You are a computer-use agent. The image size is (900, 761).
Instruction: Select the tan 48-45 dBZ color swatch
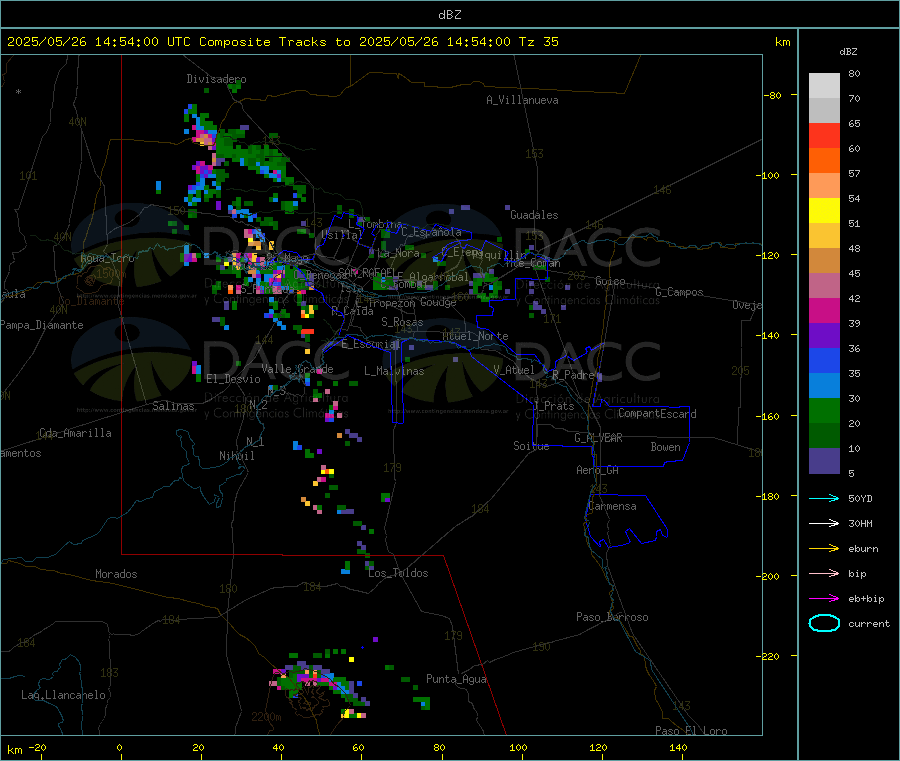[824, 261]
